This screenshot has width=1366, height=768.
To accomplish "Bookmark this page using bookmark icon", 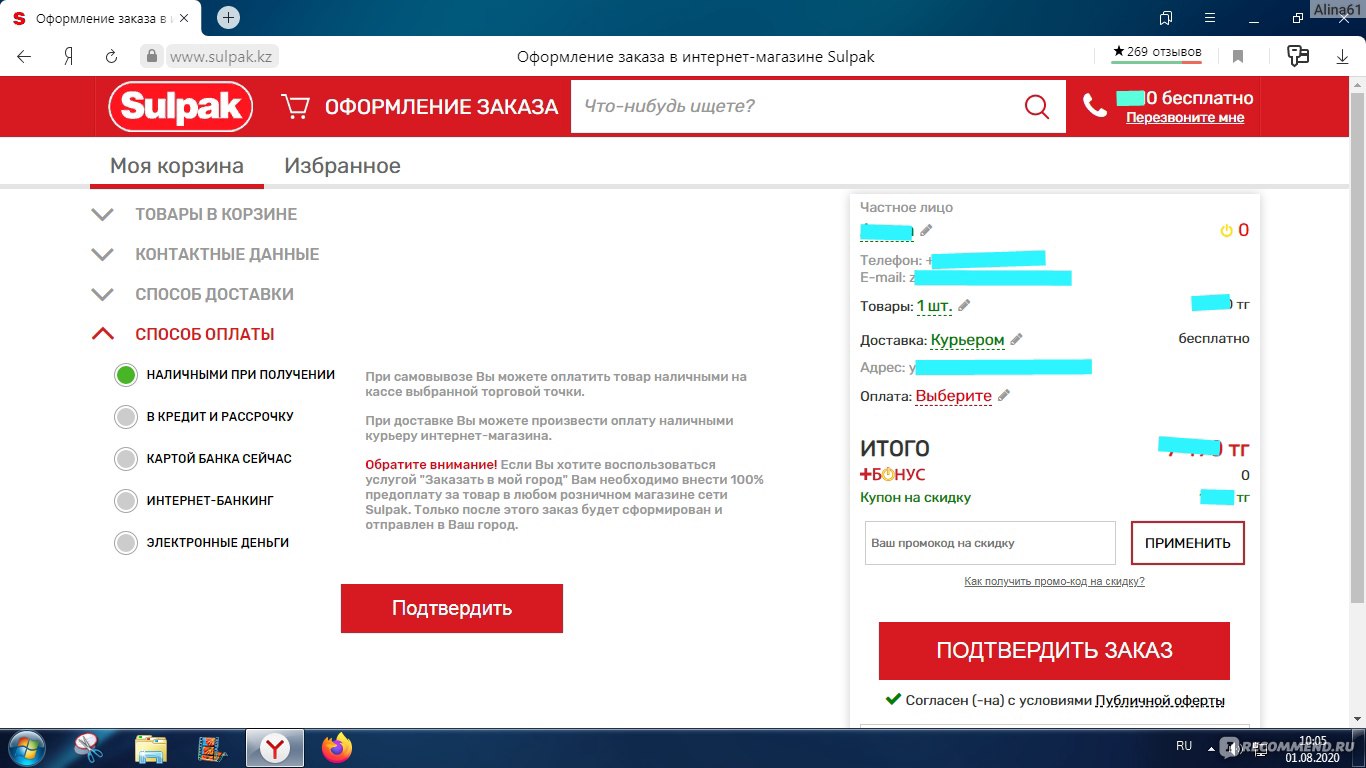I will point(1238,57).
